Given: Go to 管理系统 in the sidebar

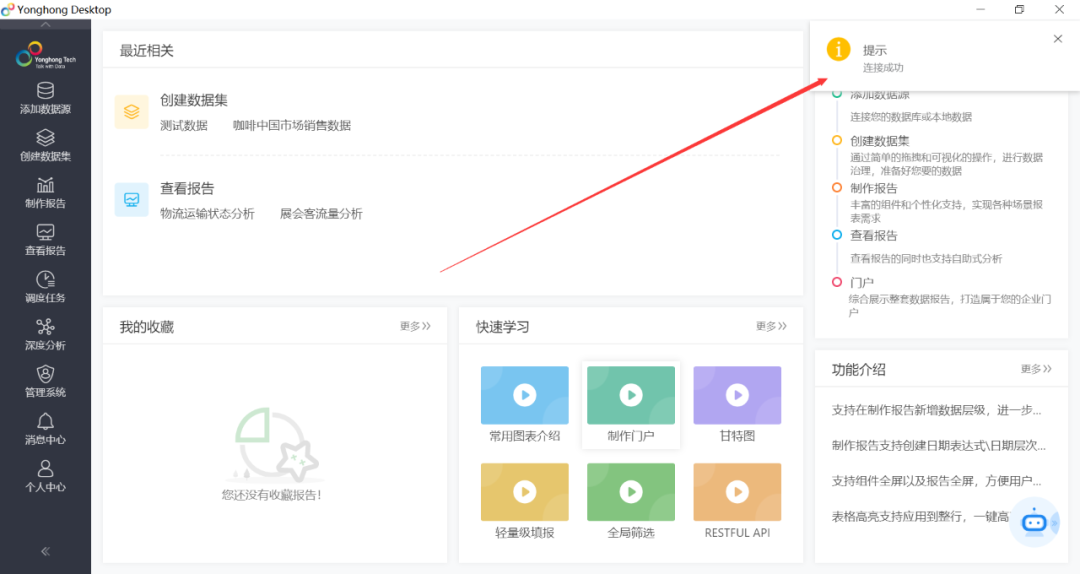Looking at the screenshot, I should (x=45, y=381).
